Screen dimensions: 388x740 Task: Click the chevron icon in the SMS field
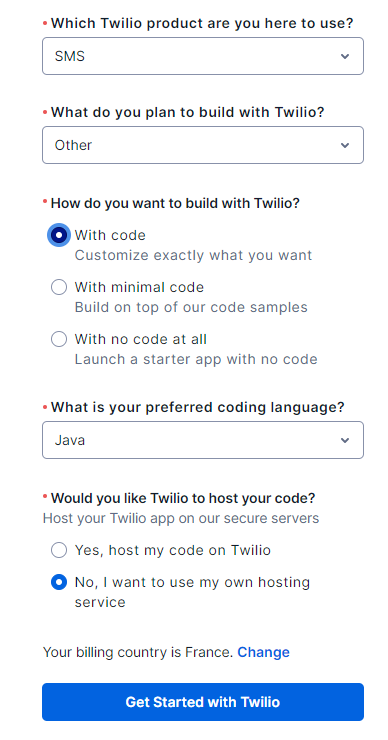pos(345,57)
